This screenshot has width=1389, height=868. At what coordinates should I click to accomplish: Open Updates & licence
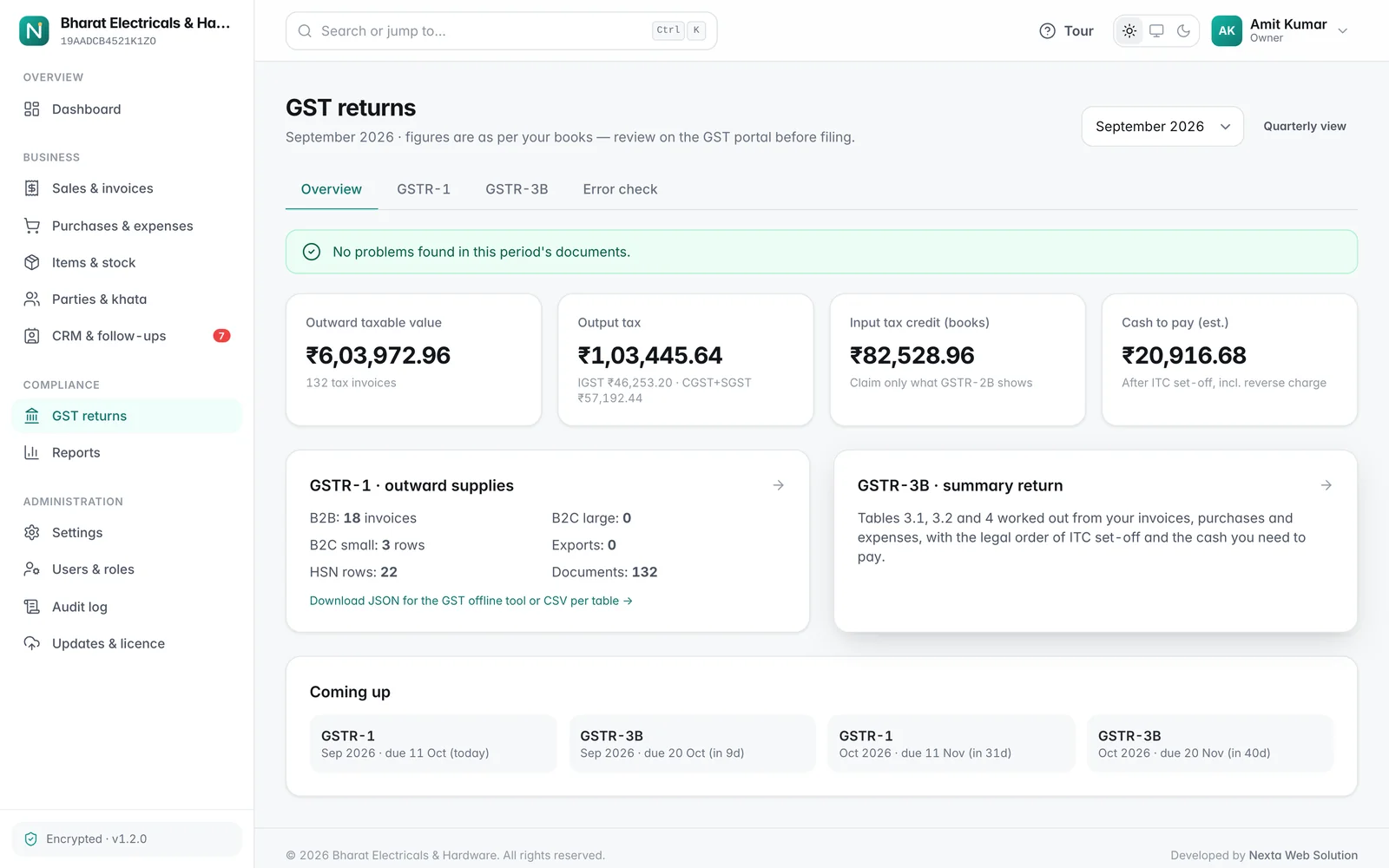pyautogui.click(x=127, y=643)
